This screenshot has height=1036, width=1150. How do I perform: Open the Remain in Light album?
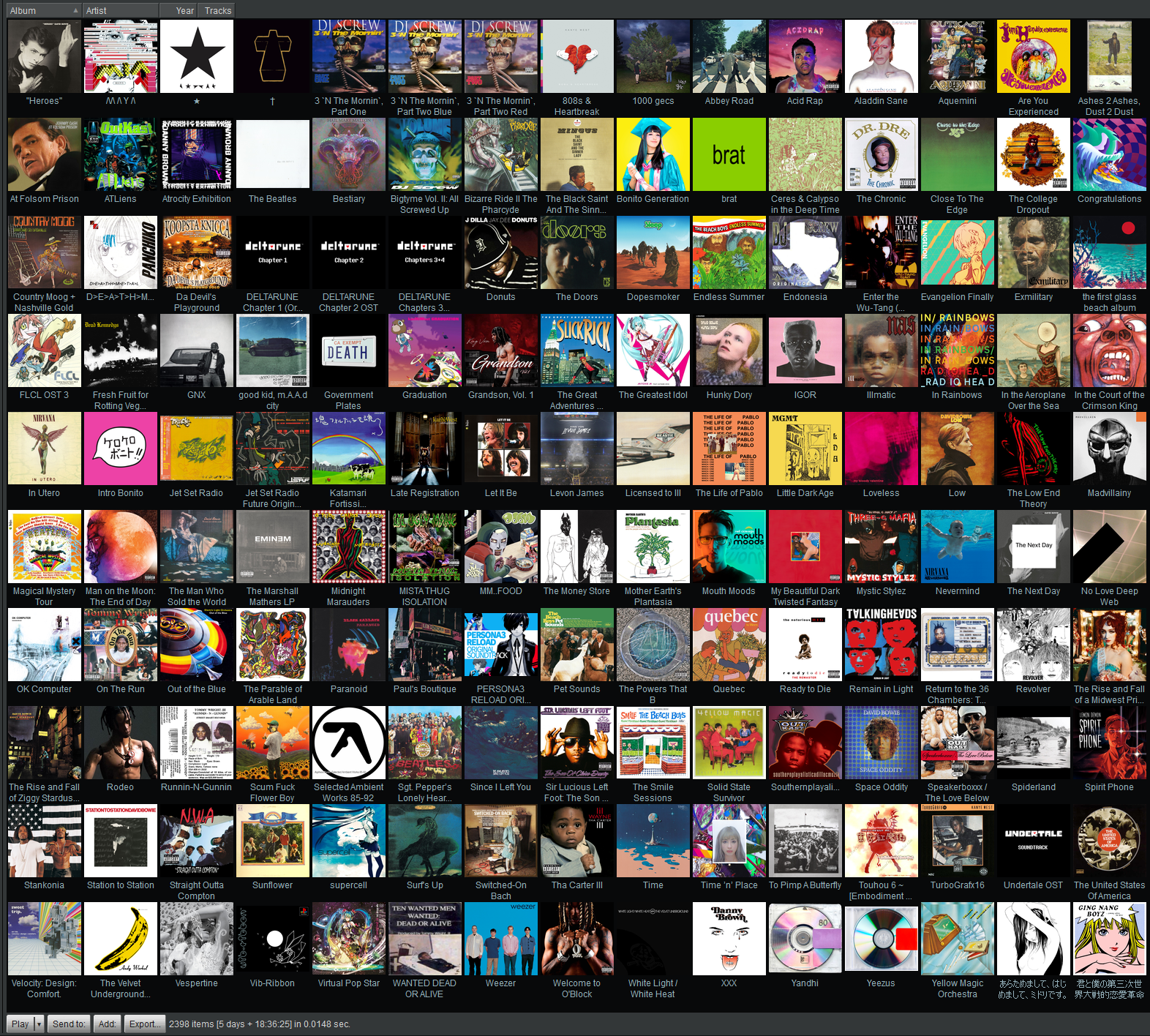coord(882,645)
